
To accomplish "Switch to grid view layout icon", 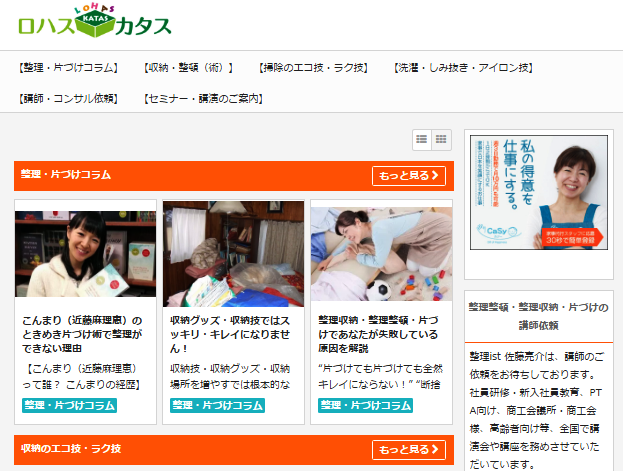I will point(441,140).
